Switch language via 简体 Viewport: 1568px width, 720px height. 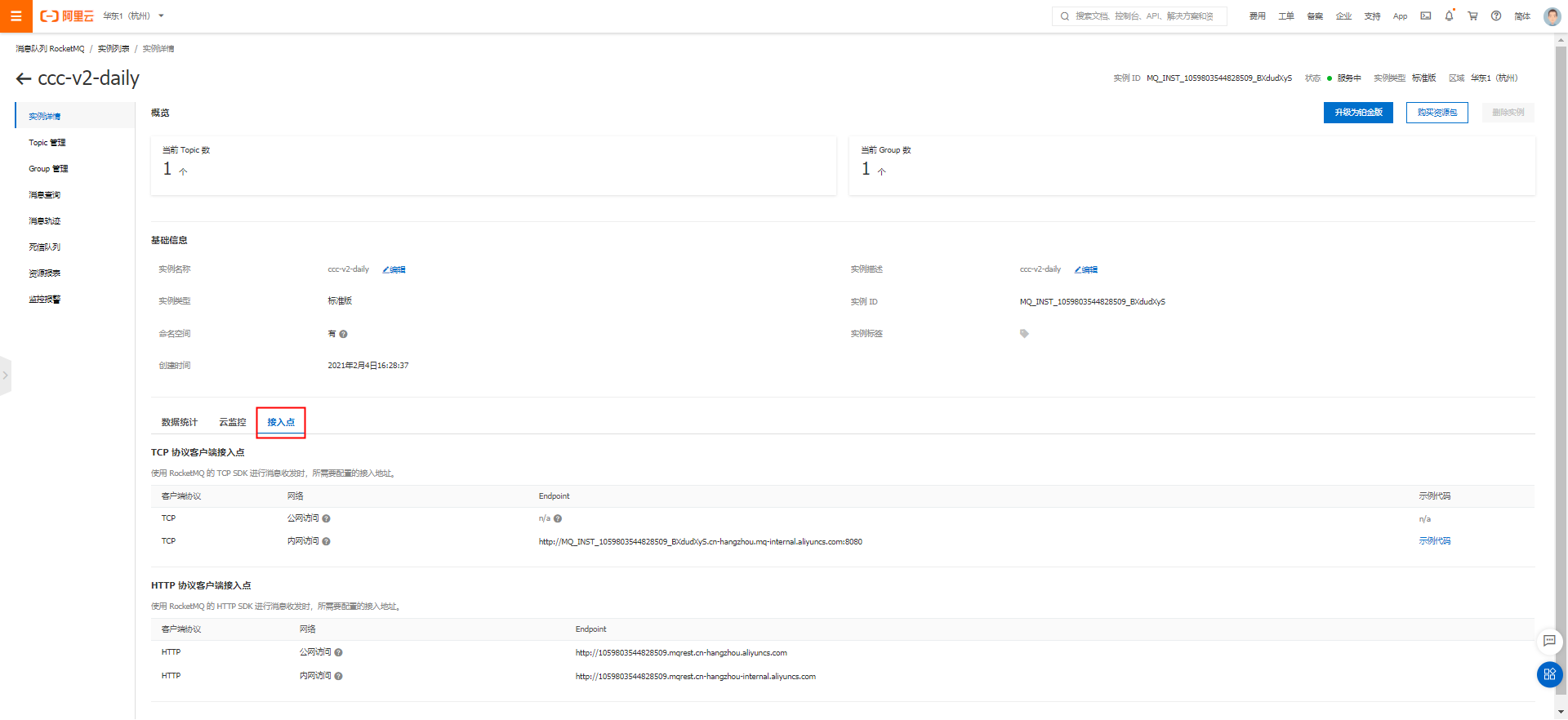tap(1522, 16)
